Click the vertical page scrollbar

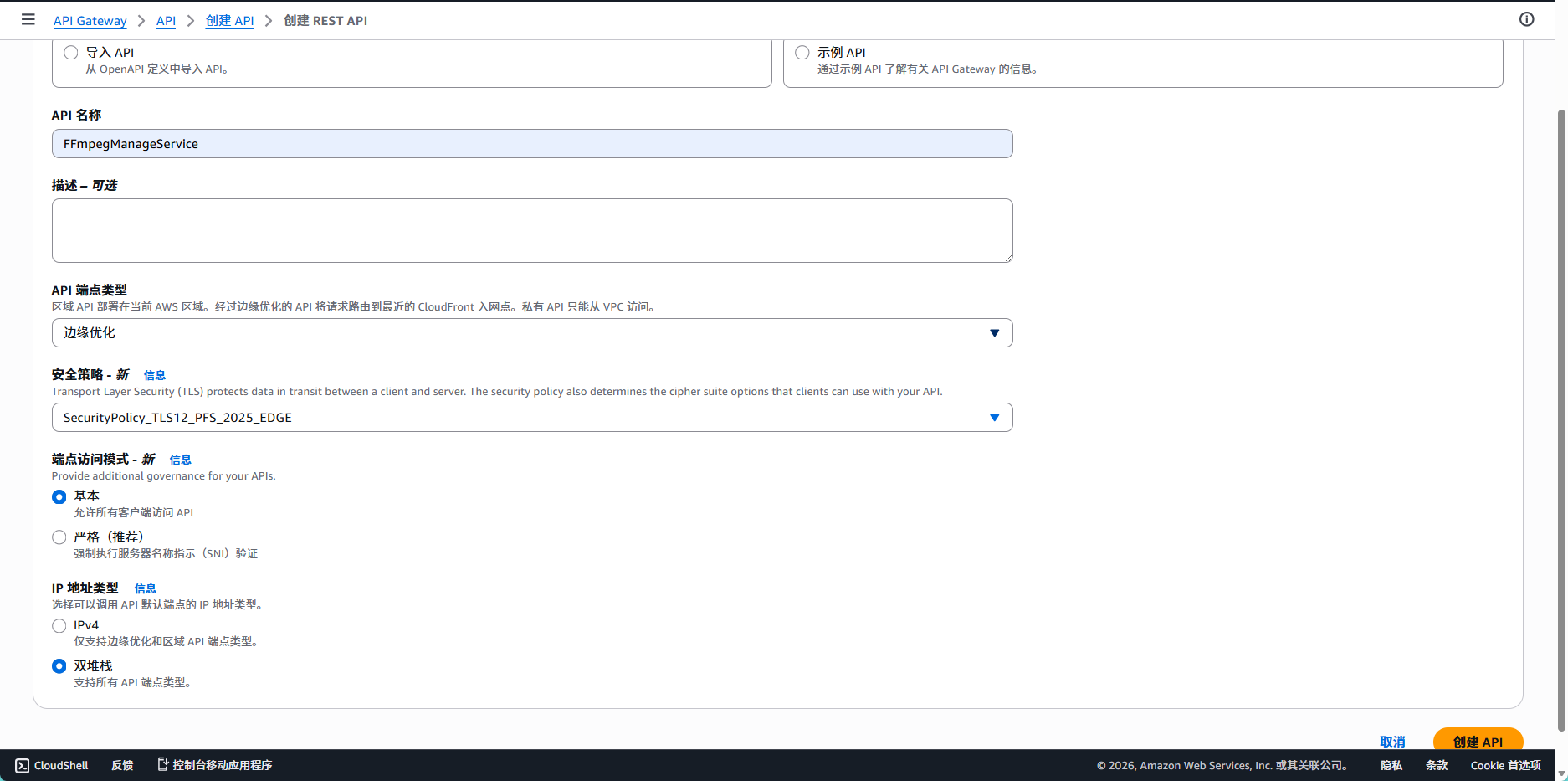[1561, 419]
